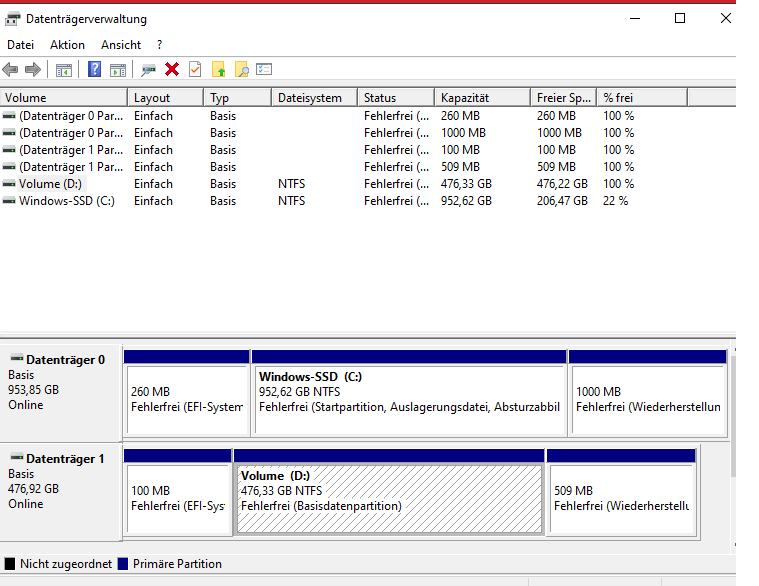Click the properties checkmark page icon

(x=195, y=70)
